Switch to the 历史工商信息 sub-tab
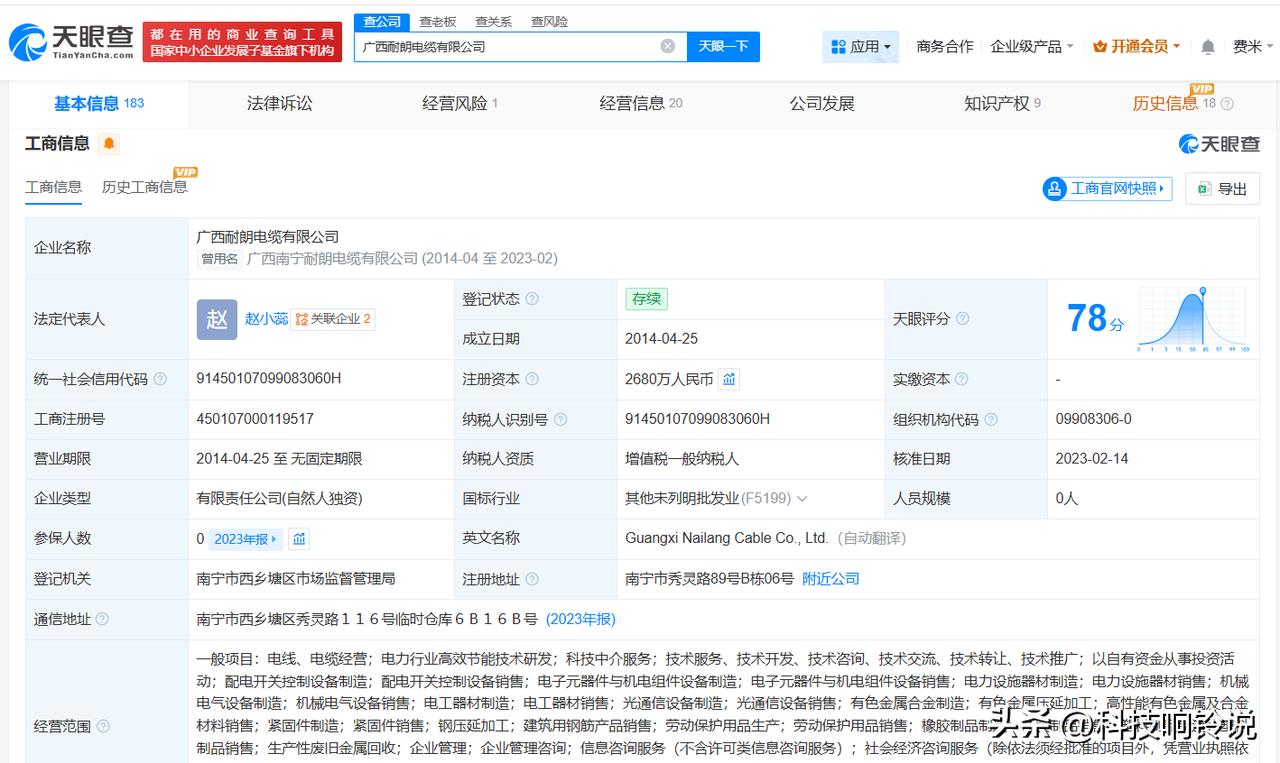Viewport: 1280px width, 763px height. pos(144,187)
